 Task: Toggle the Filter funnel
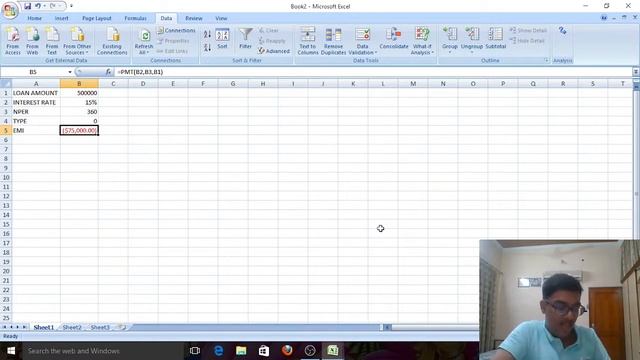pyautogui.click(x=245, y=39)
